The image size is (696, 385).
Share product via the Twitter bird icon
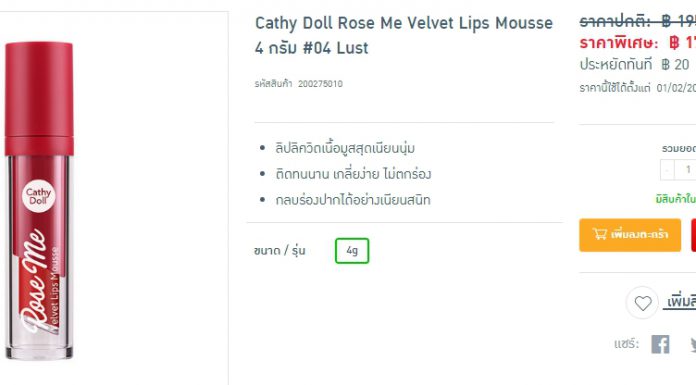[693, 345]
